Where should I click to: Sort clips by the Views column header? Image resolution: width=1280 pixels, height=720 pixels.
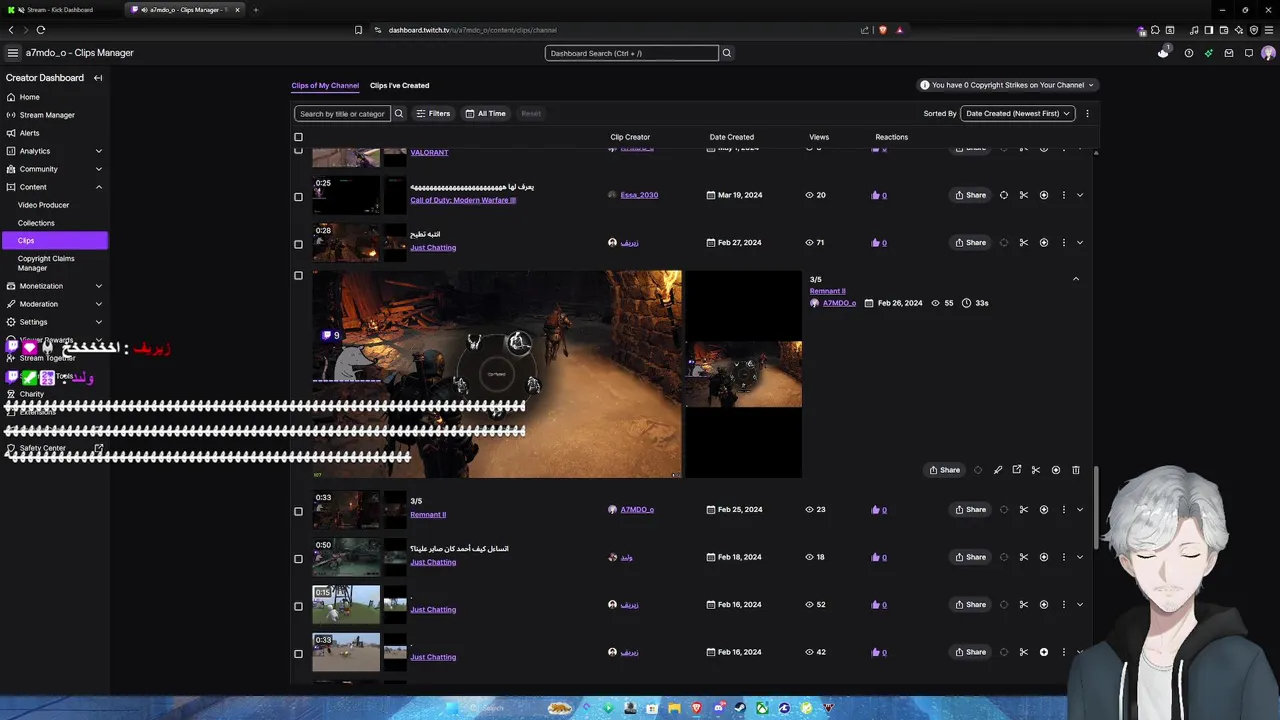coord(819,137)
